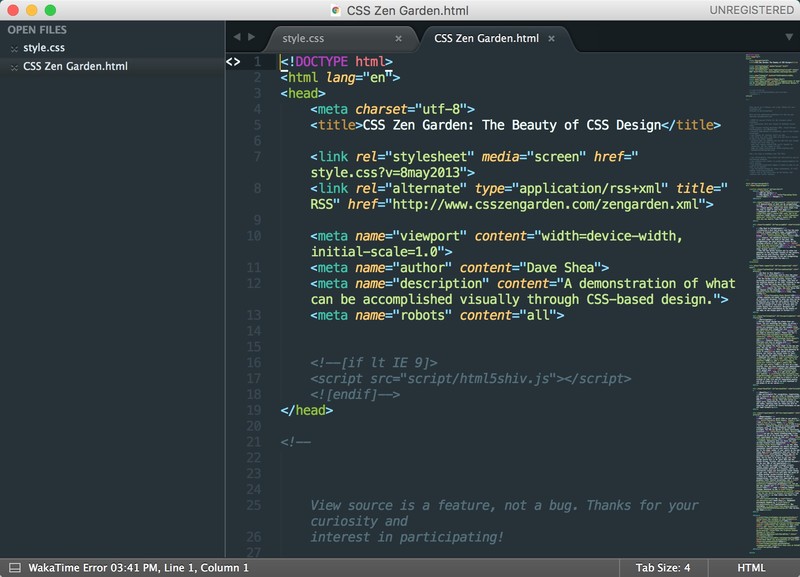
Task: Open the Tab Size: 4 menu
Action: 662,567
